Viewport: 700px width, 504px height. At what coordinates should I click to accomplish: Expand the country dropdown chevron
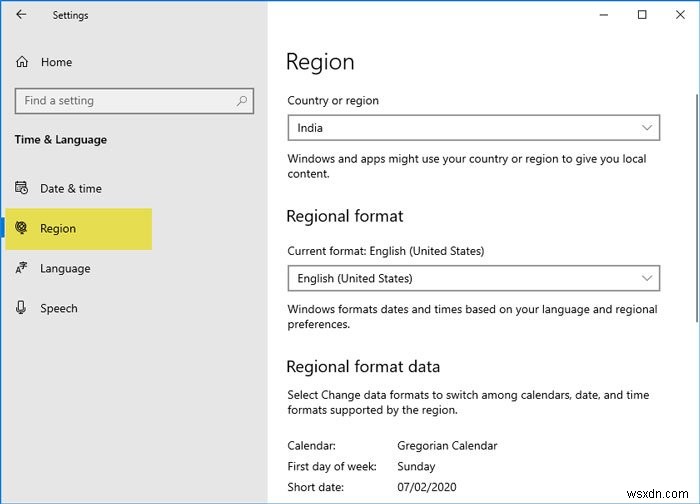[646, 128]
